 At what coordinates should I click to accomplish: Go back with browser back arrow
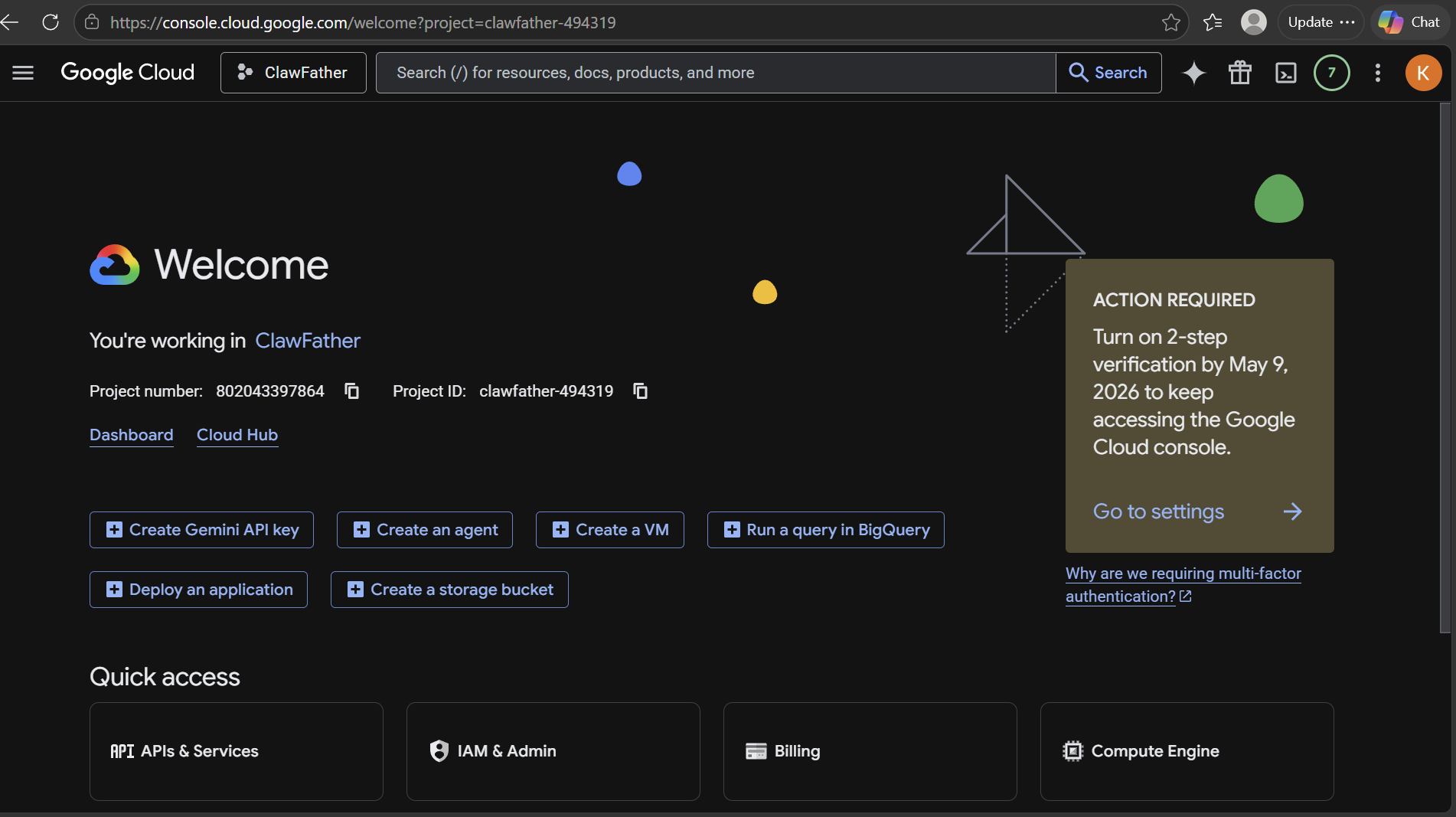pos(10,22)
